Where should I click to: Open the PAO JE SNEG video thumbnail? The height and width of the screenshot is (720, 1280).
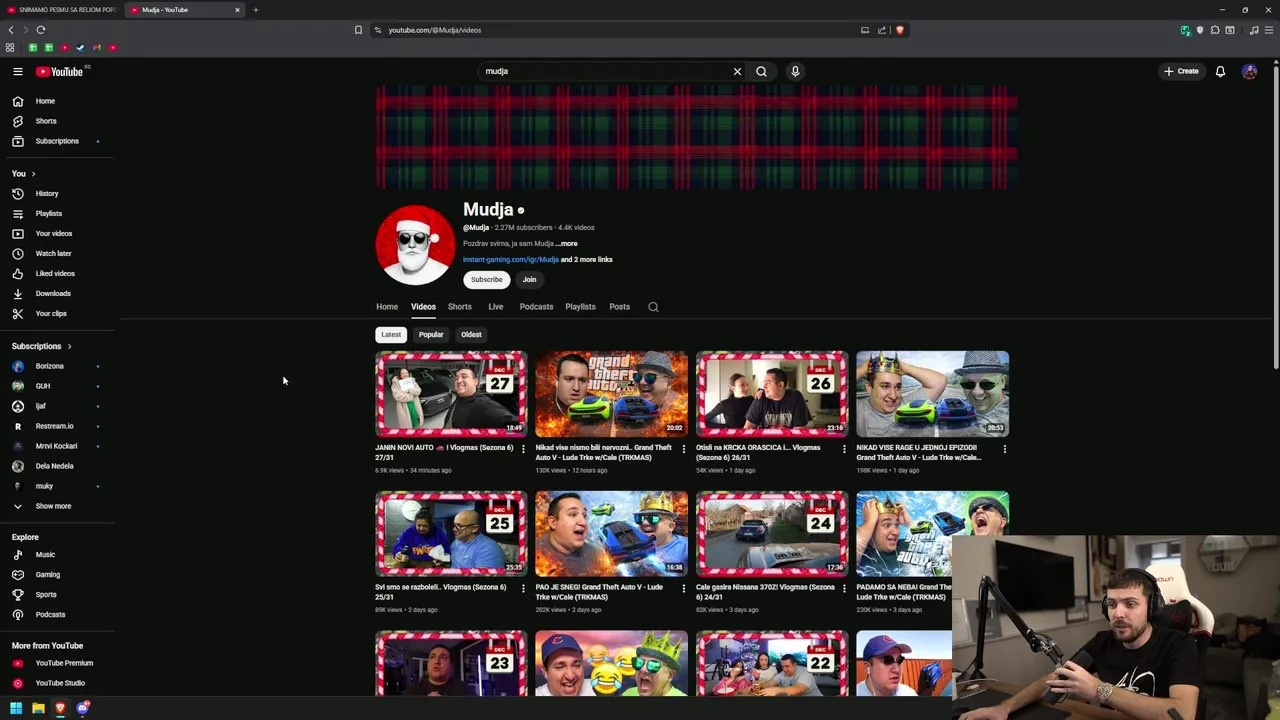pos(611,533)
